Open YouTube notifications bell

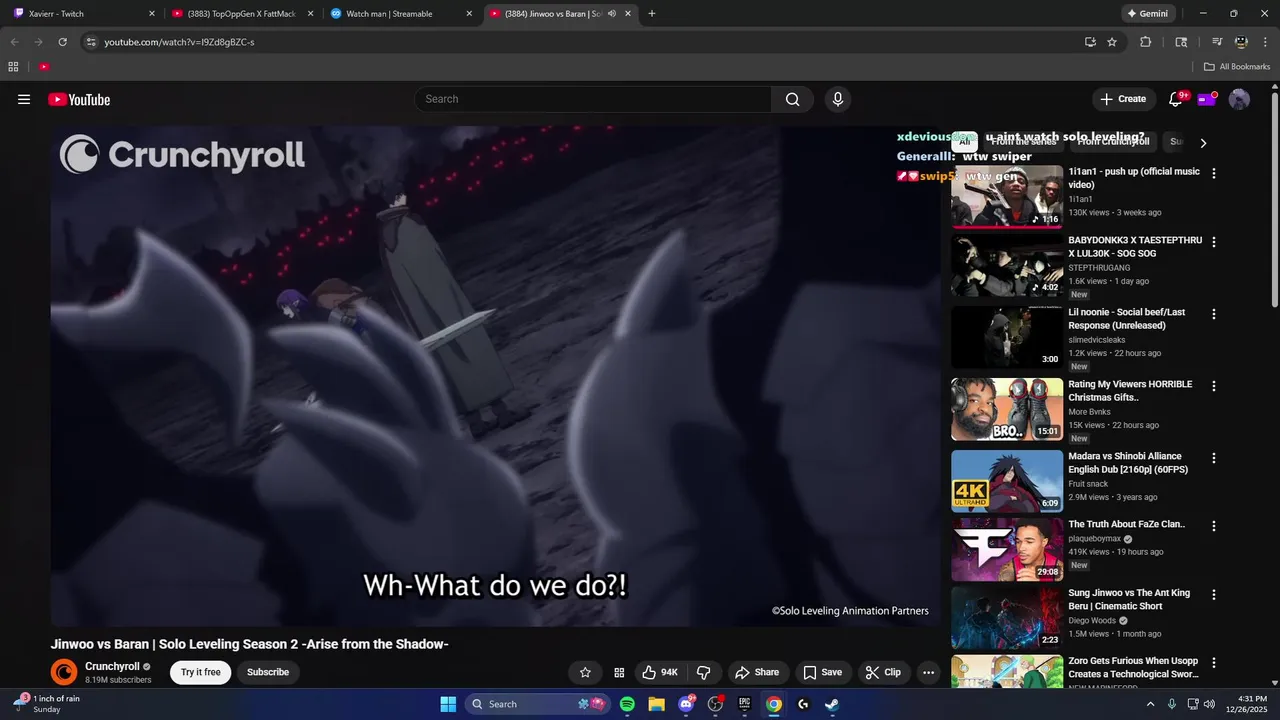1176,99
